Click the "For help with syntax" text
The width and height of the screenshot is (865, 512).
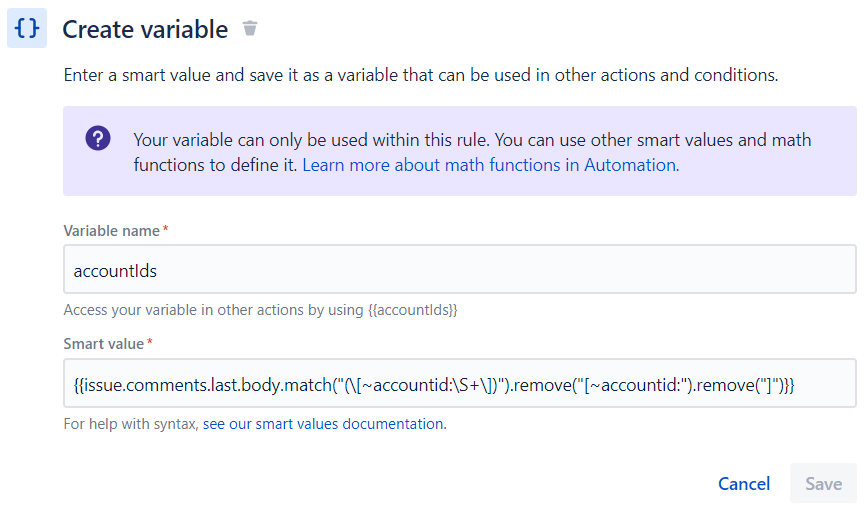(131, 424)
